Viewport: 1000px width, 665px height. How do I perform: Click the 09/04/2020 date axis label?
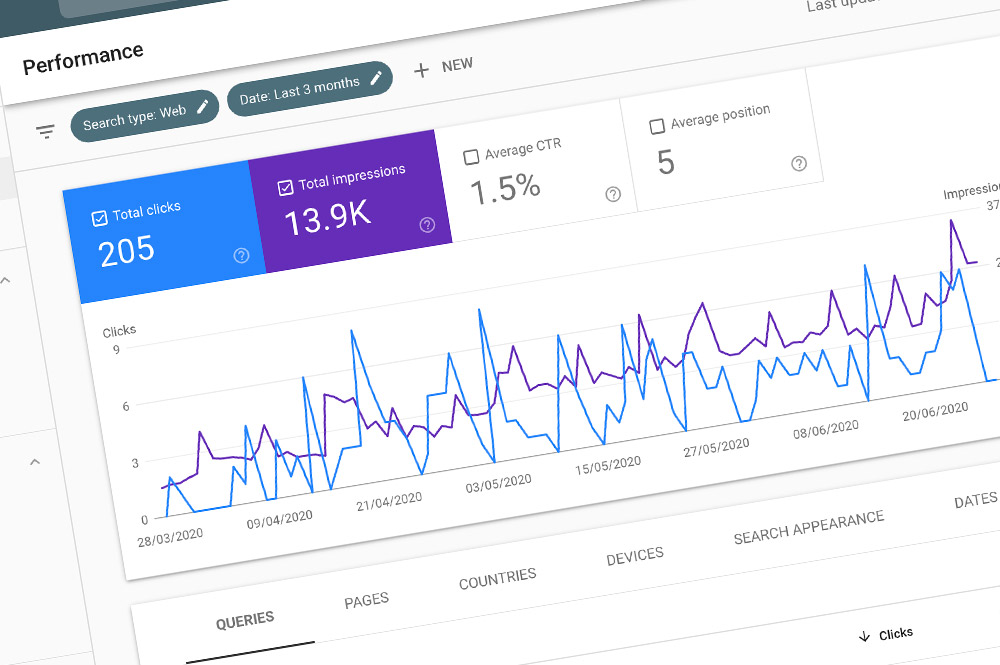tap(280, 519)
